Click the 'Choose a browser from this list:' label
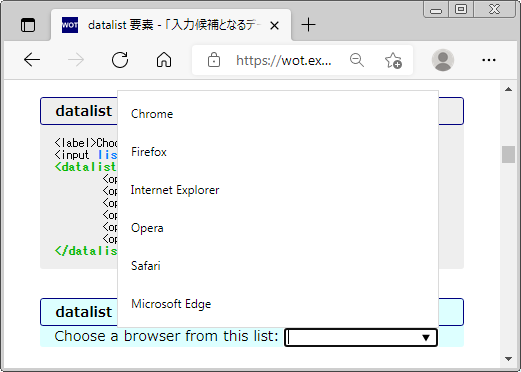 pos(166,336)
